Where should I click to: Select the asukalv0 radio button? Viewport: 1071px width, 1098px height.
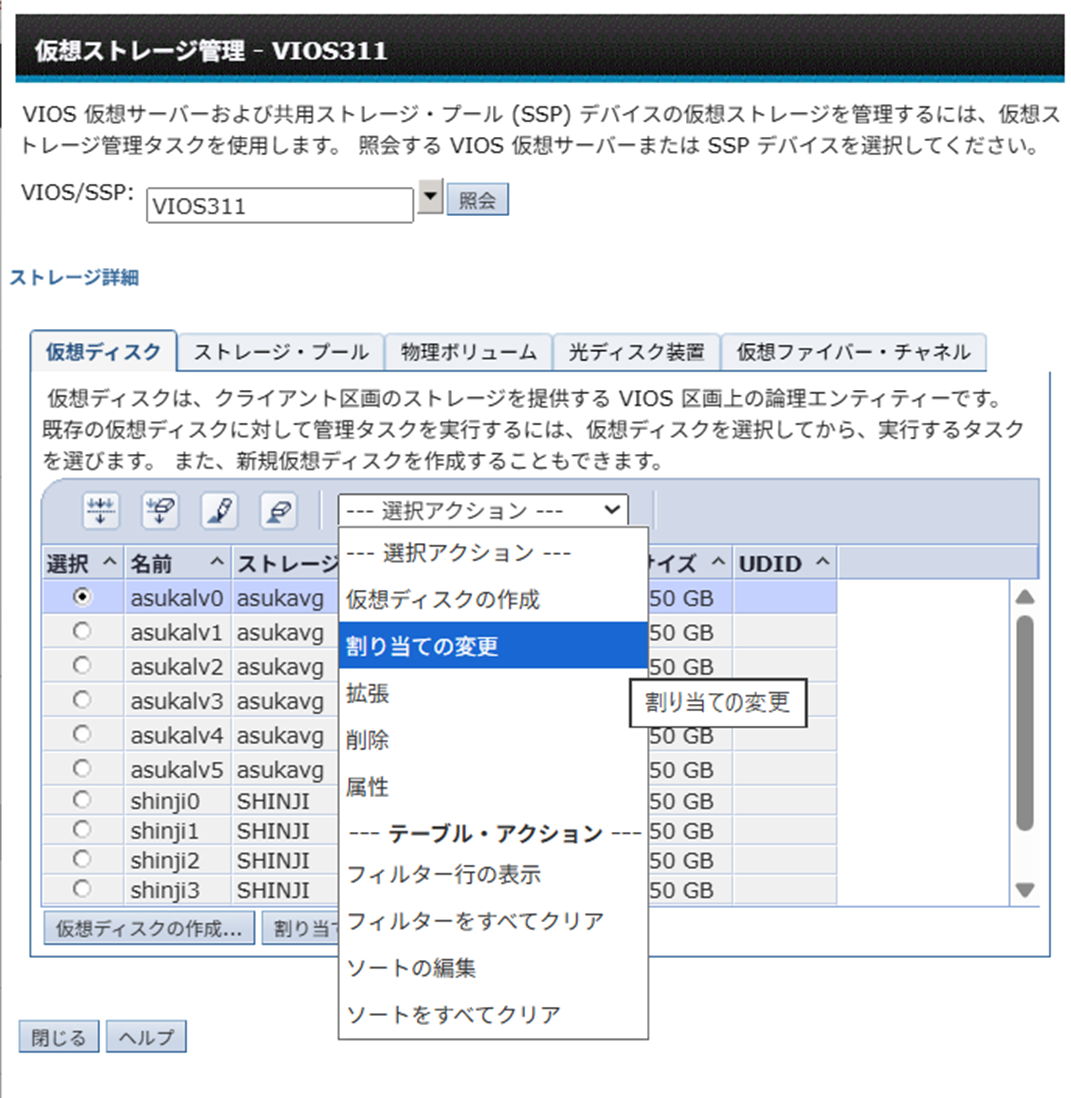pos(82,597)
